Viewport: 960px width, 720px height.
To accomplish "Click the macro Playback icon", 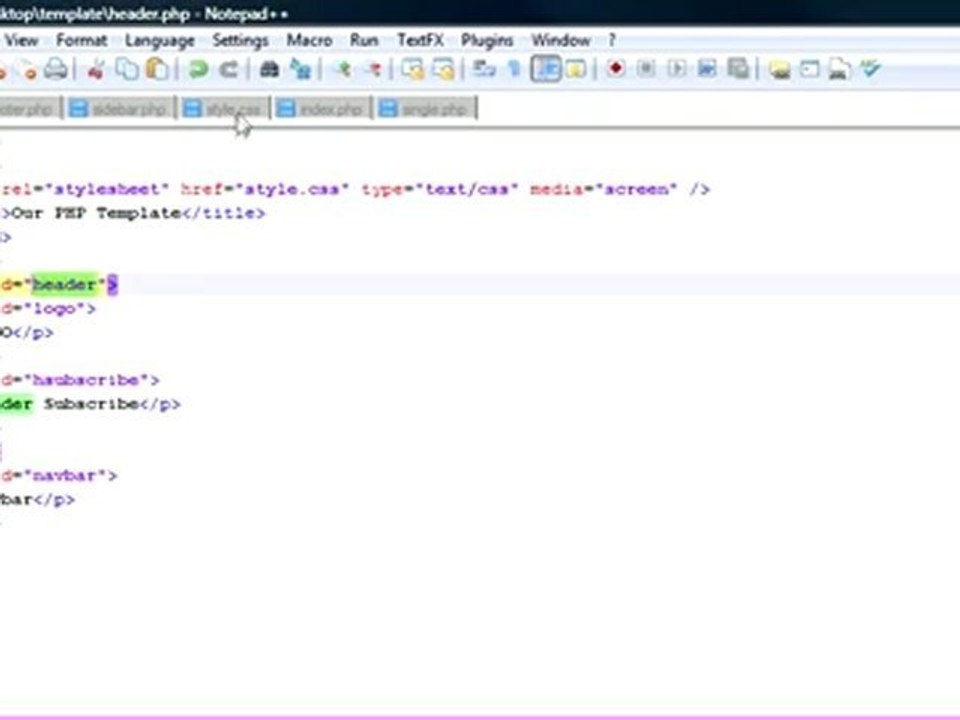I will coord(677,69).
